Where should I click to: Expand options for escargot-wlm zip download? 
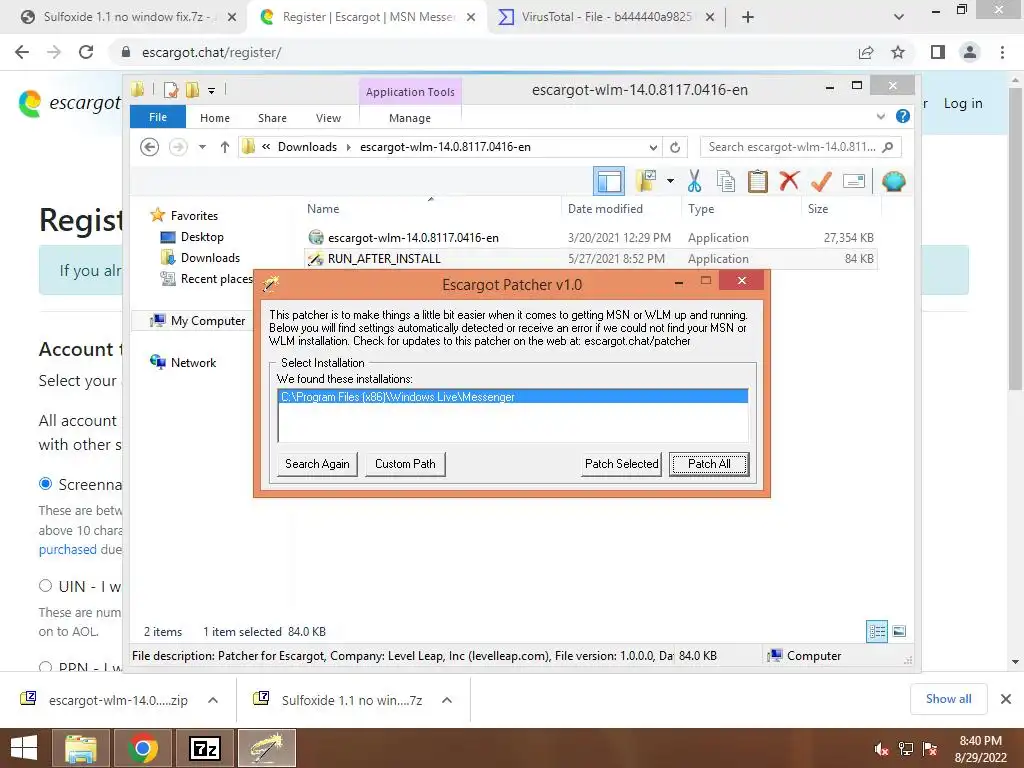(213, 700)
